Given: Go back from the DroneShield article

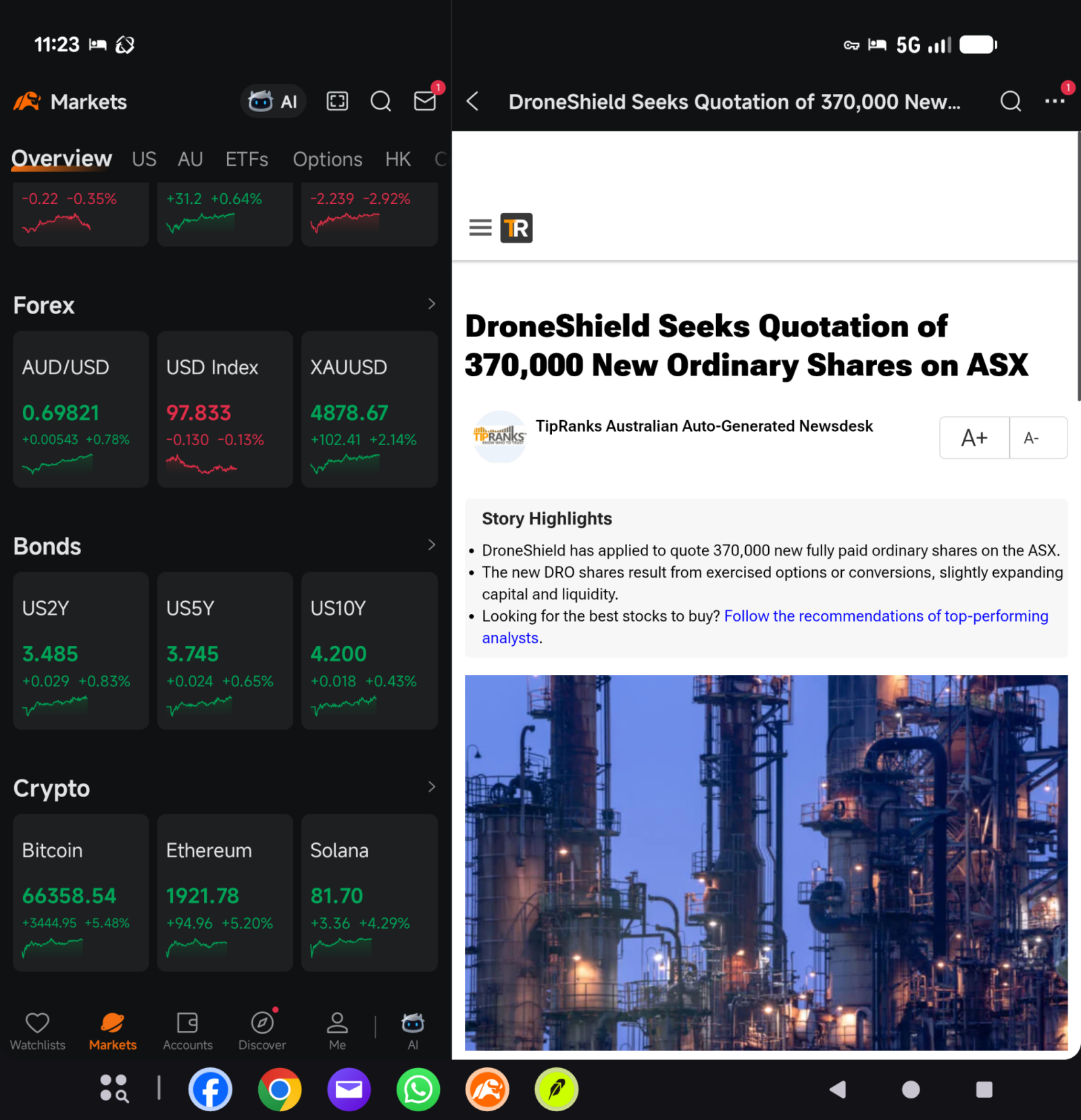Looking at the screenshot, I should [x=473, y=101].
